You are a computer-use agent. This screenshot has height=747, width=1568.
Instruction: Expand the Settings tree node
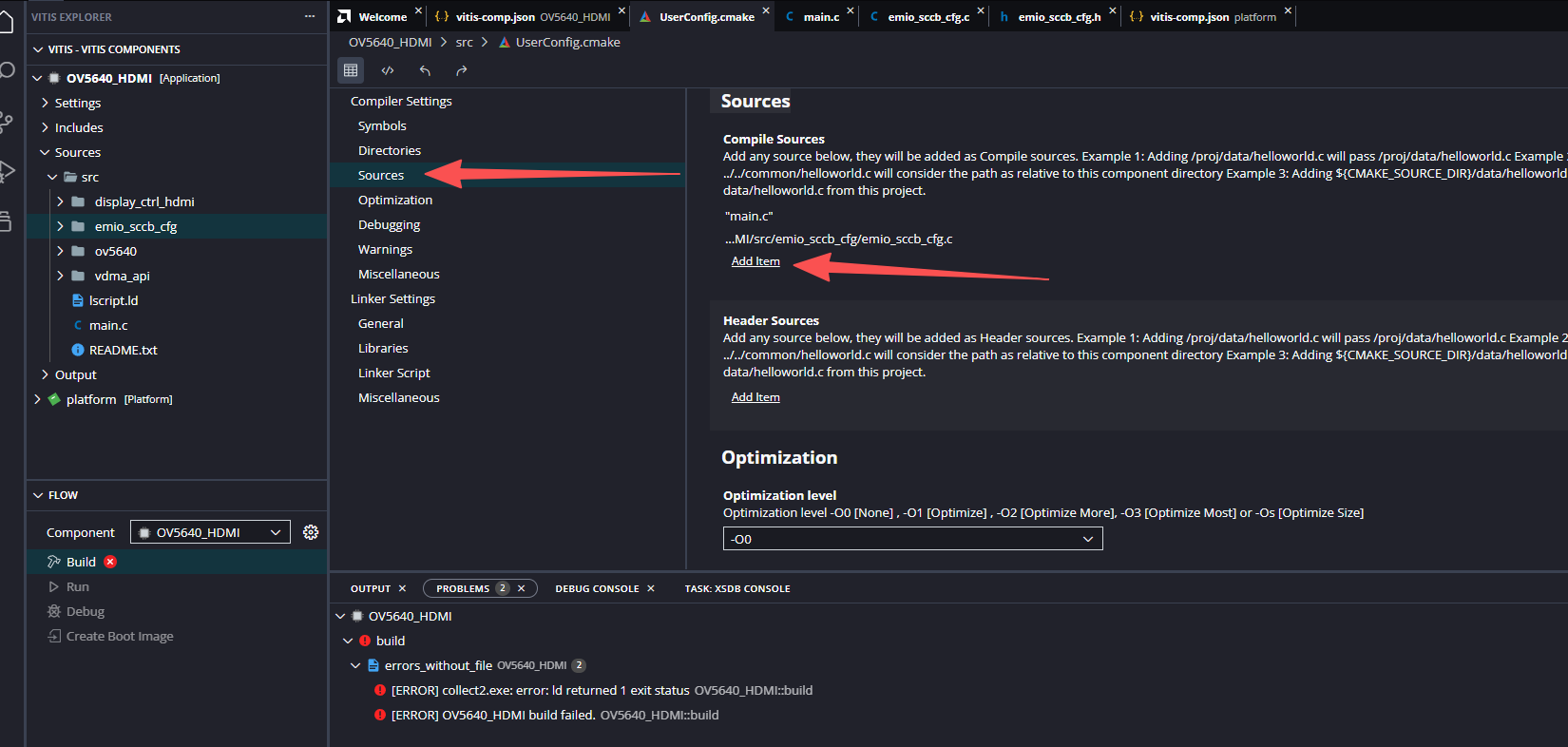tap(45, 103)
